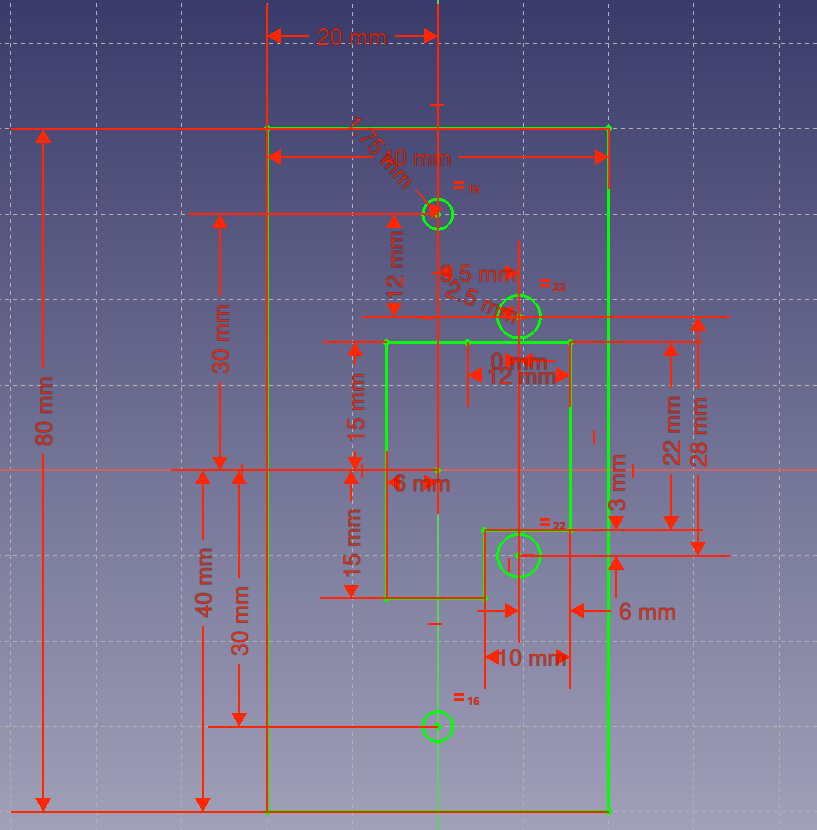Select upper 15 mm vertical dimension
This screenshot has height=830, width=817.
356,407
